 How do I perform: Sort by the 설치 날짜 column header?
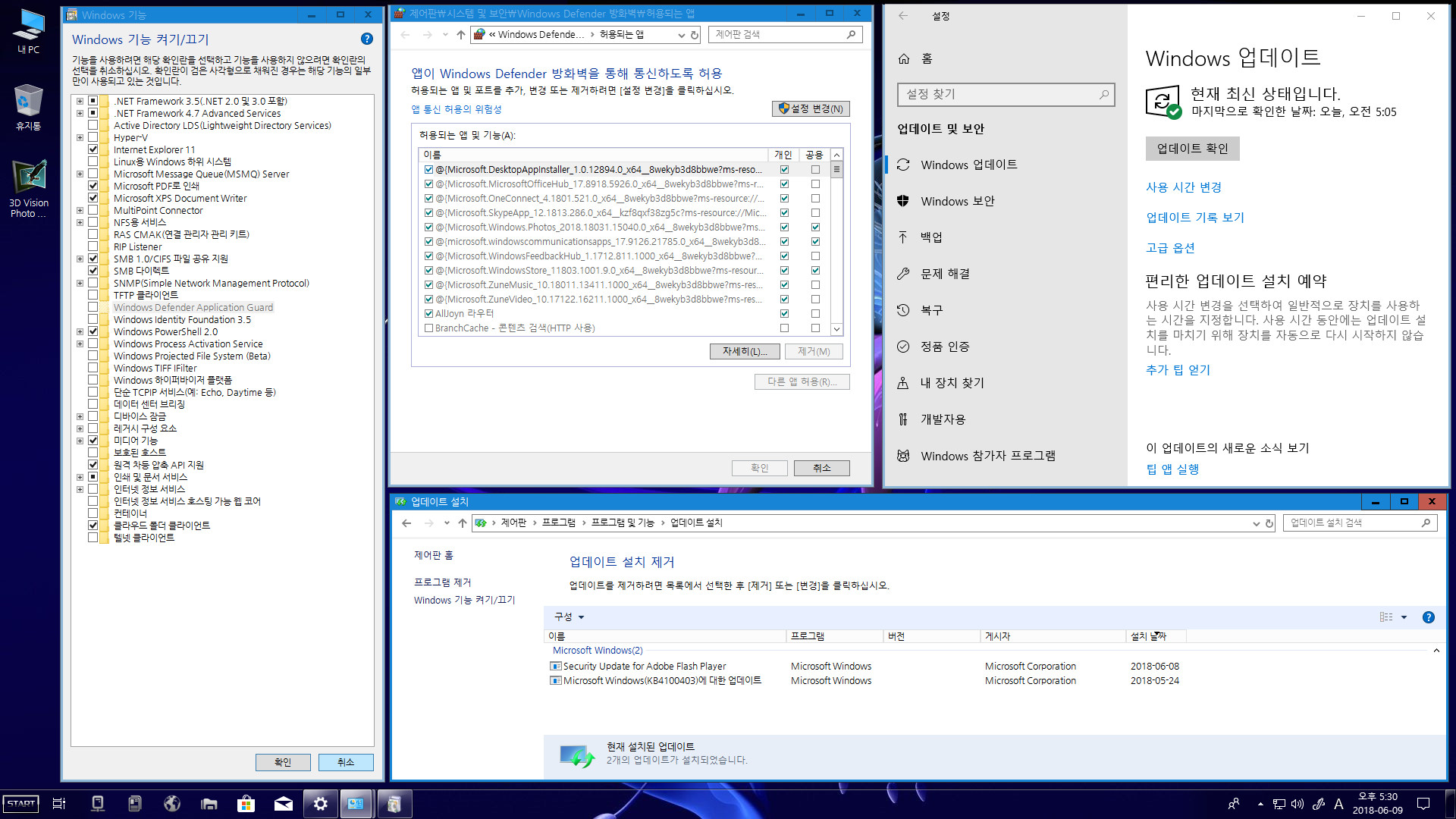(1155, 636)
